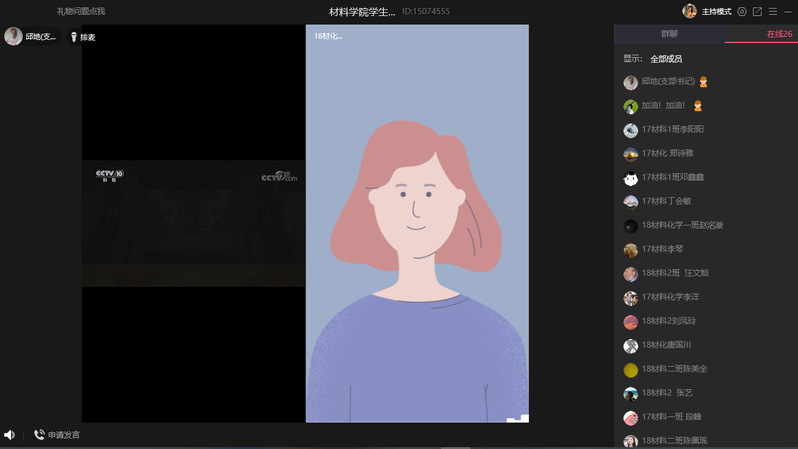
Task: Click 申请发言 to request to speak
Action: click(x=57, y=435)
